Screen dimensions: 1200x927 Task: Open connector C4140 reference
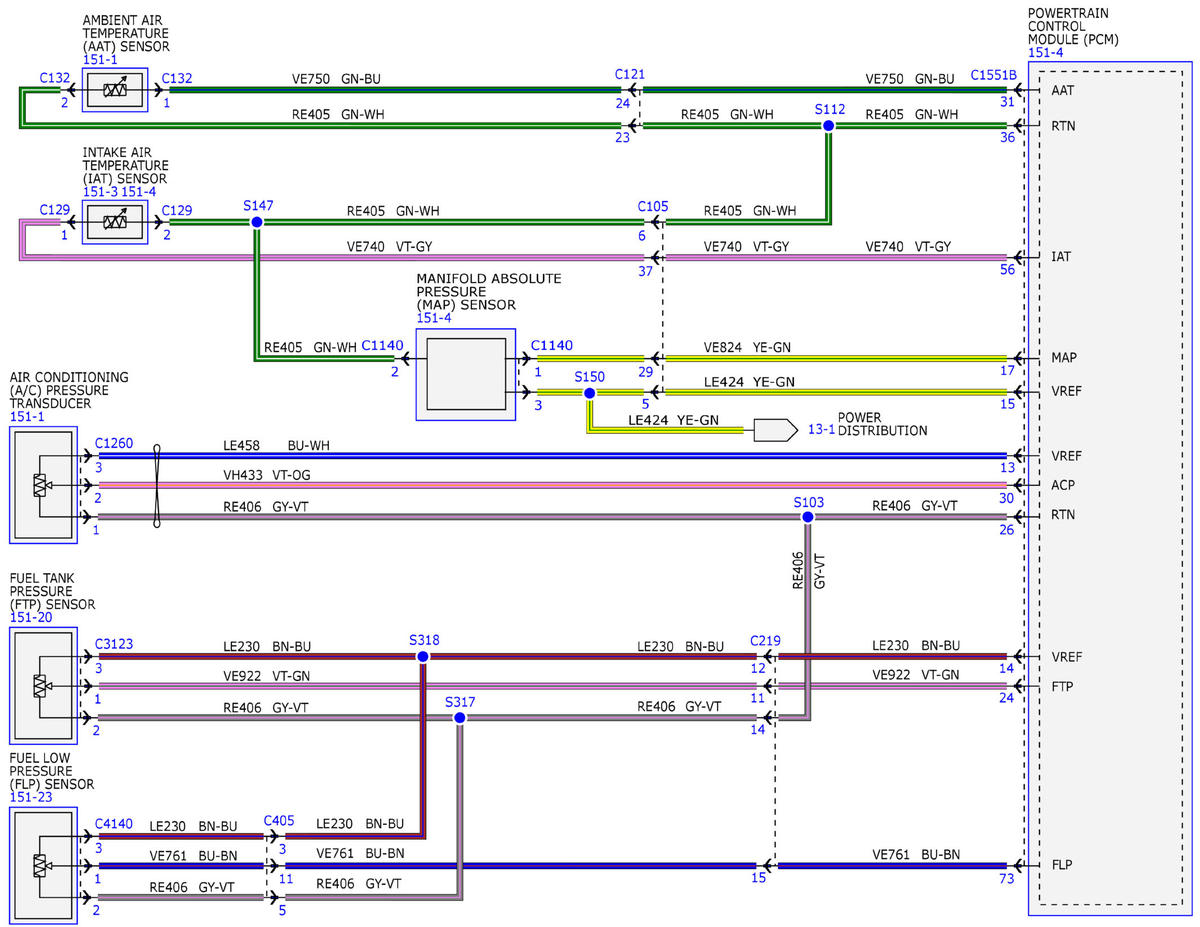click(x=114, y=823)
